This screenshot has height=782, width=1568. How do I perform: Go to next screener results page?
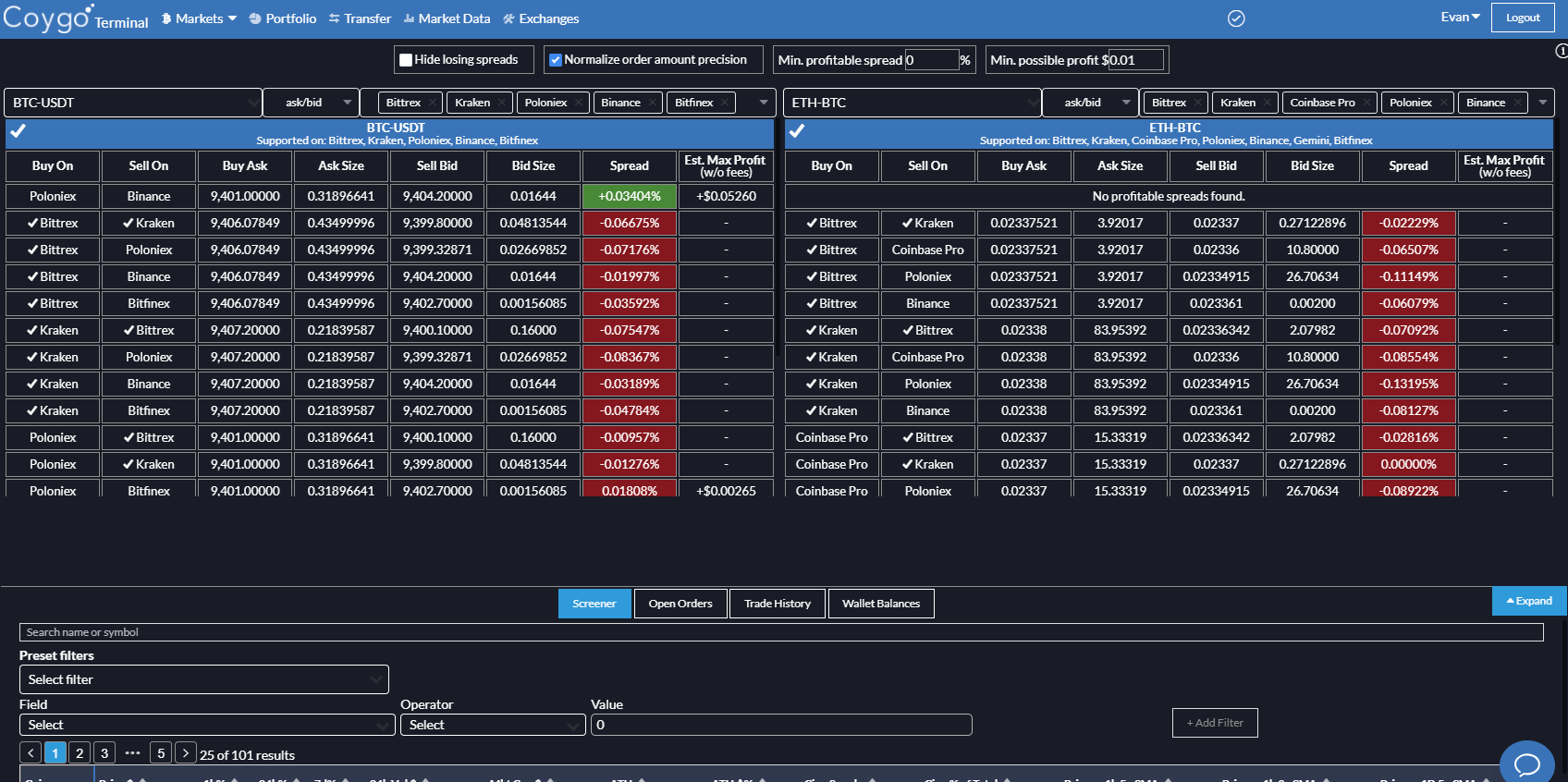click(186, 753)
